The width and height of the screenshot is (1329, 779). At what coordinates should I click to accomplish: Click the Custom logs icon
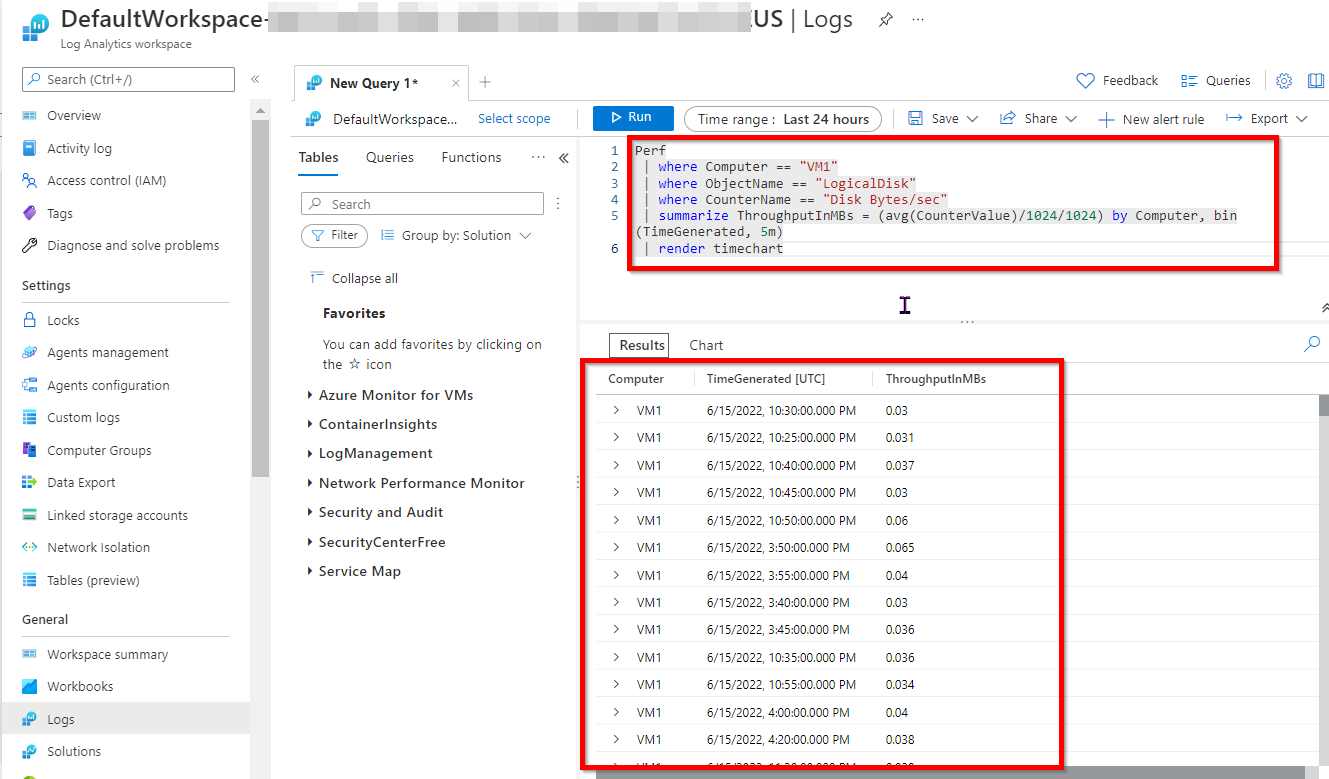[30, 417]
